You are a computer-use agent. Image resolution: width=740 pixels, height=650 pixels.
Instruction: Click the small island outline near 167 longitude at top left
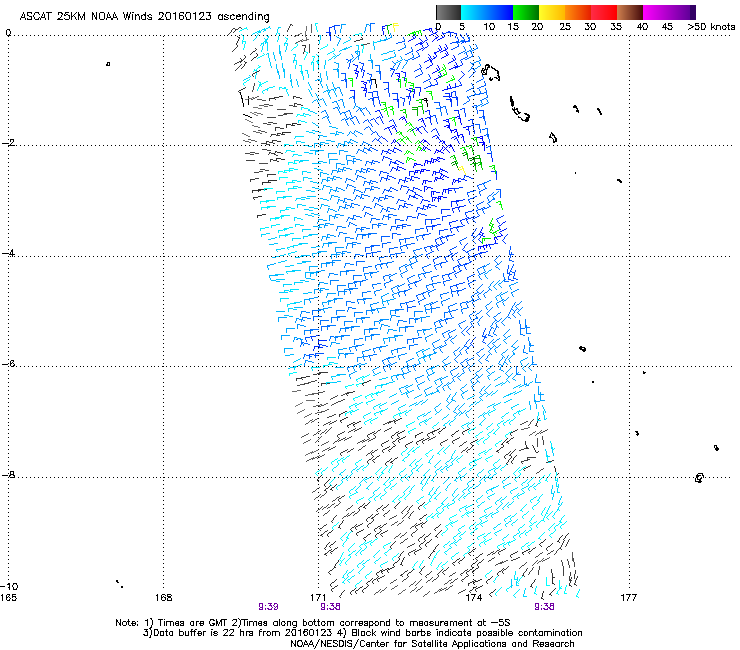[108, 64]
